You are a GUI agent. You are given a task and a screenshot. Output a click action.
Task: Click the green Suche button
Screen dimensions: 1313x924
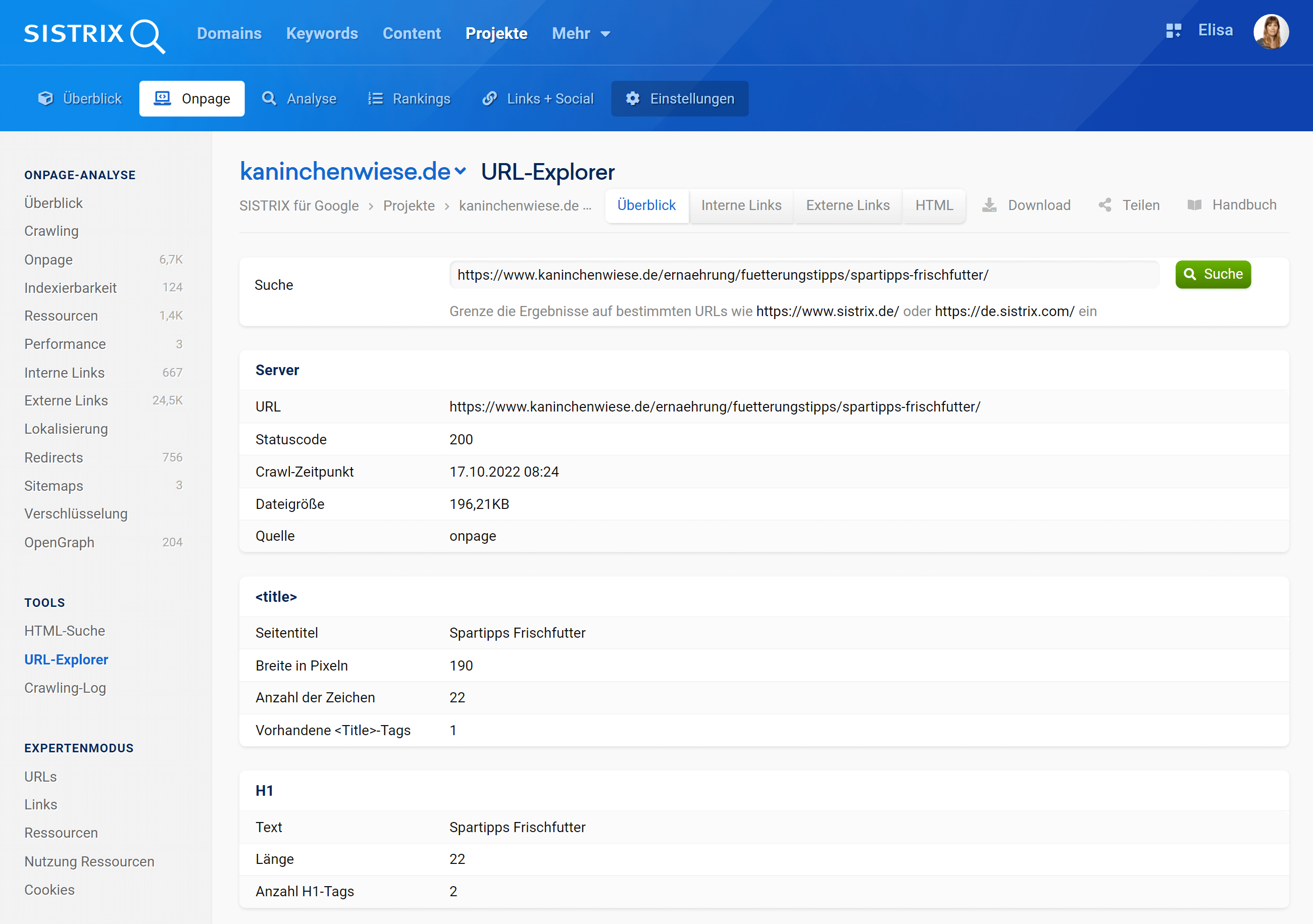1213,275
